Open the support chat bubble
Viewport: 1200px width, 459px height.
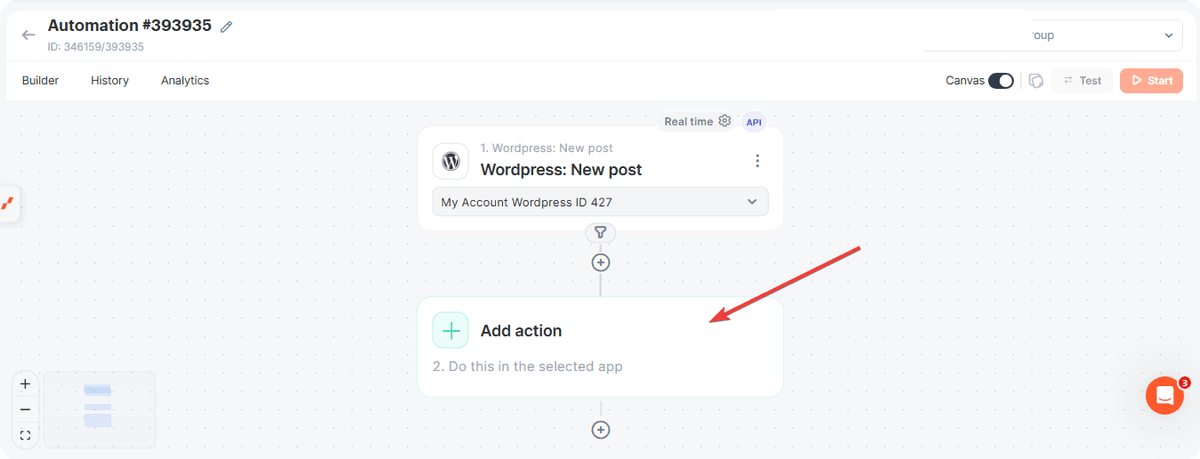pos(1165,396)
